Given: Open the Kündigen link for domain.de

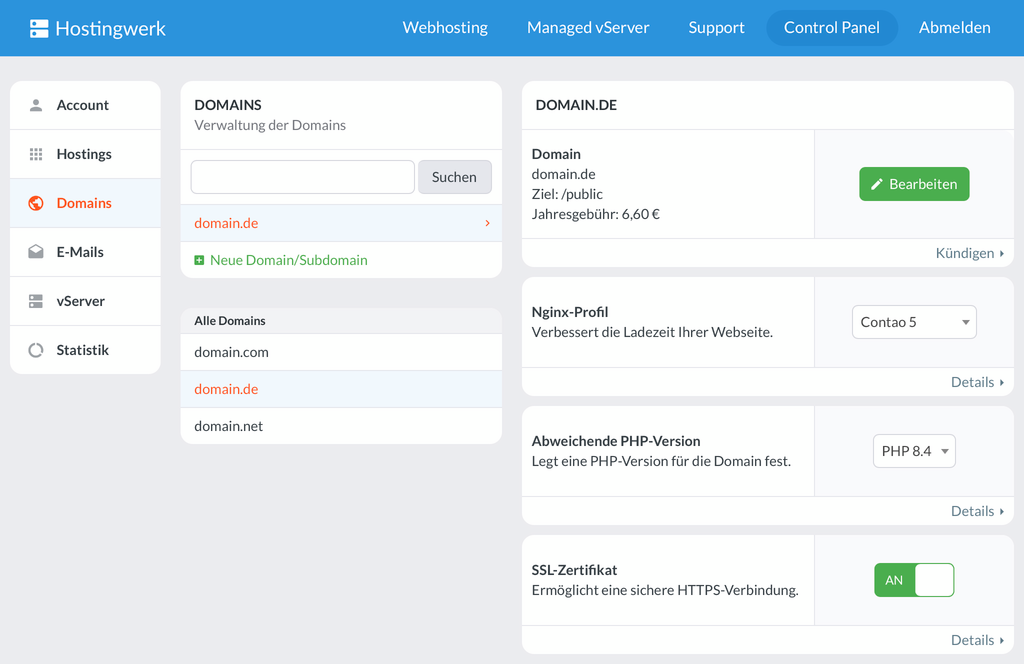Looking at the screenshot, I should tap(970, 253).
